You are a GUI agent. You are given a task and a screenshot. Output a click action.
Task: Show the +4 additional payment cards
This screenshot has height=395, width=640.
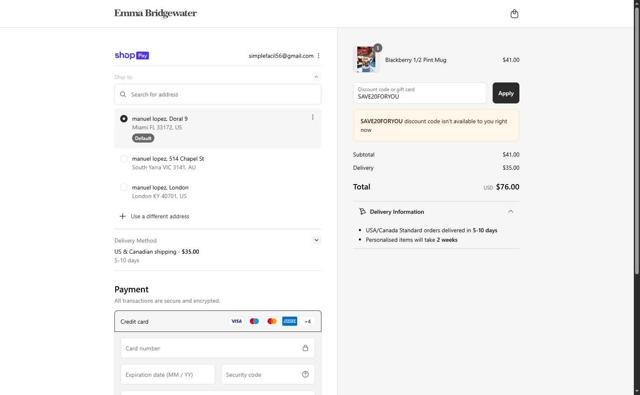pos(308,322)
